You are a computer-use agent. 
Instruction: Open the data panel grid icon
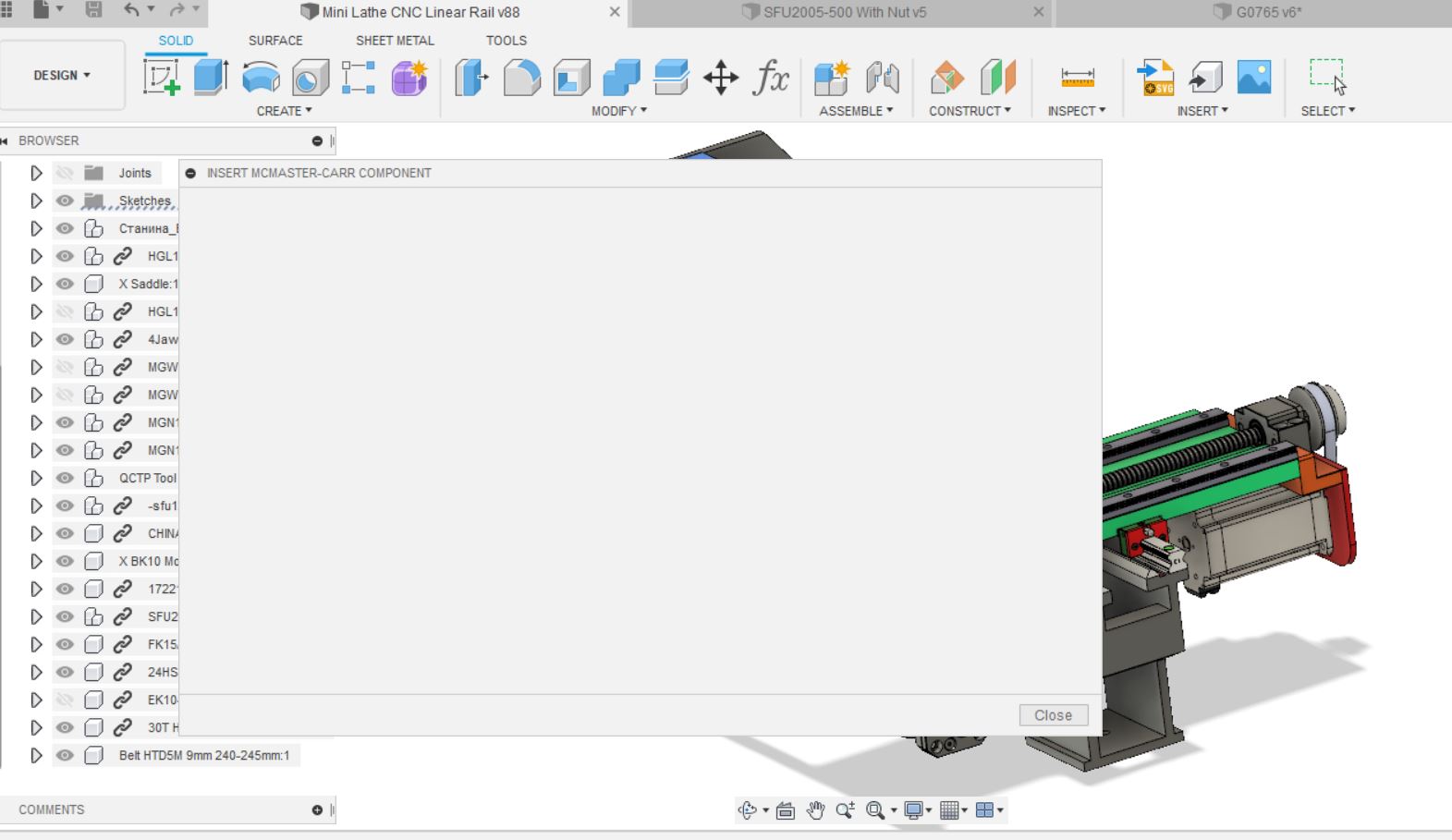6,11
